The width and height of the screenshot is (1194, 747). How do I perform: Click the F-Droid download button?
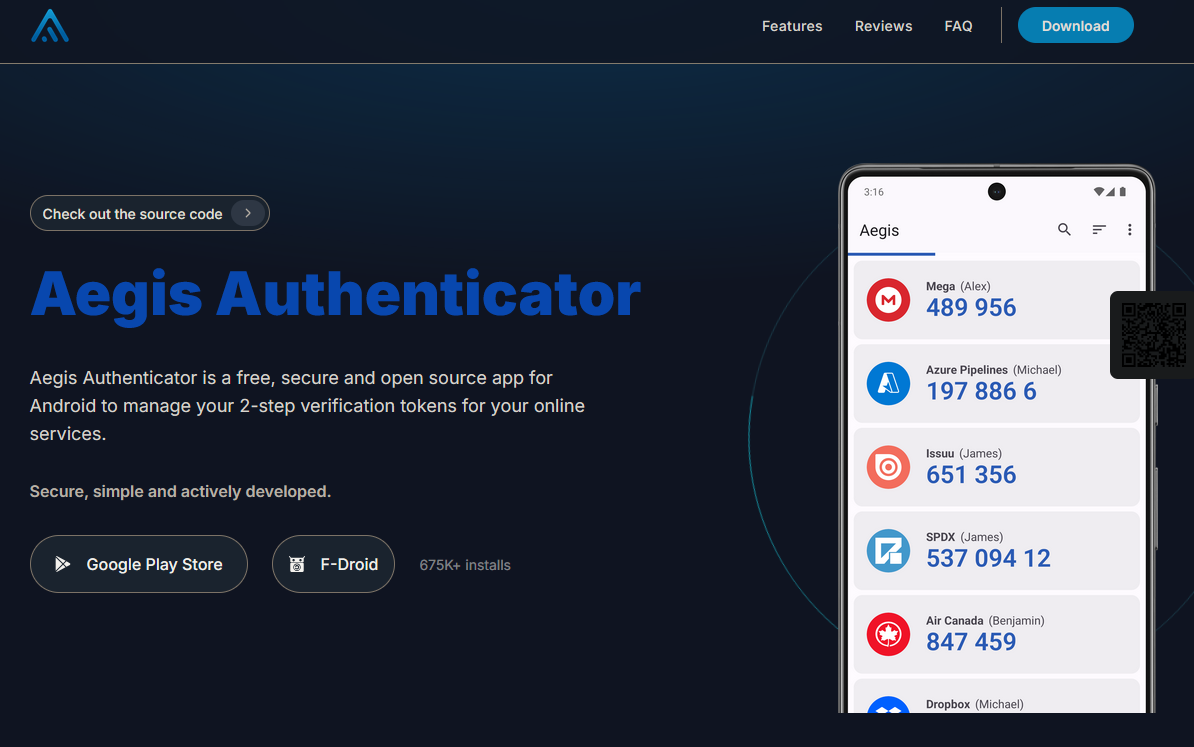333,564
